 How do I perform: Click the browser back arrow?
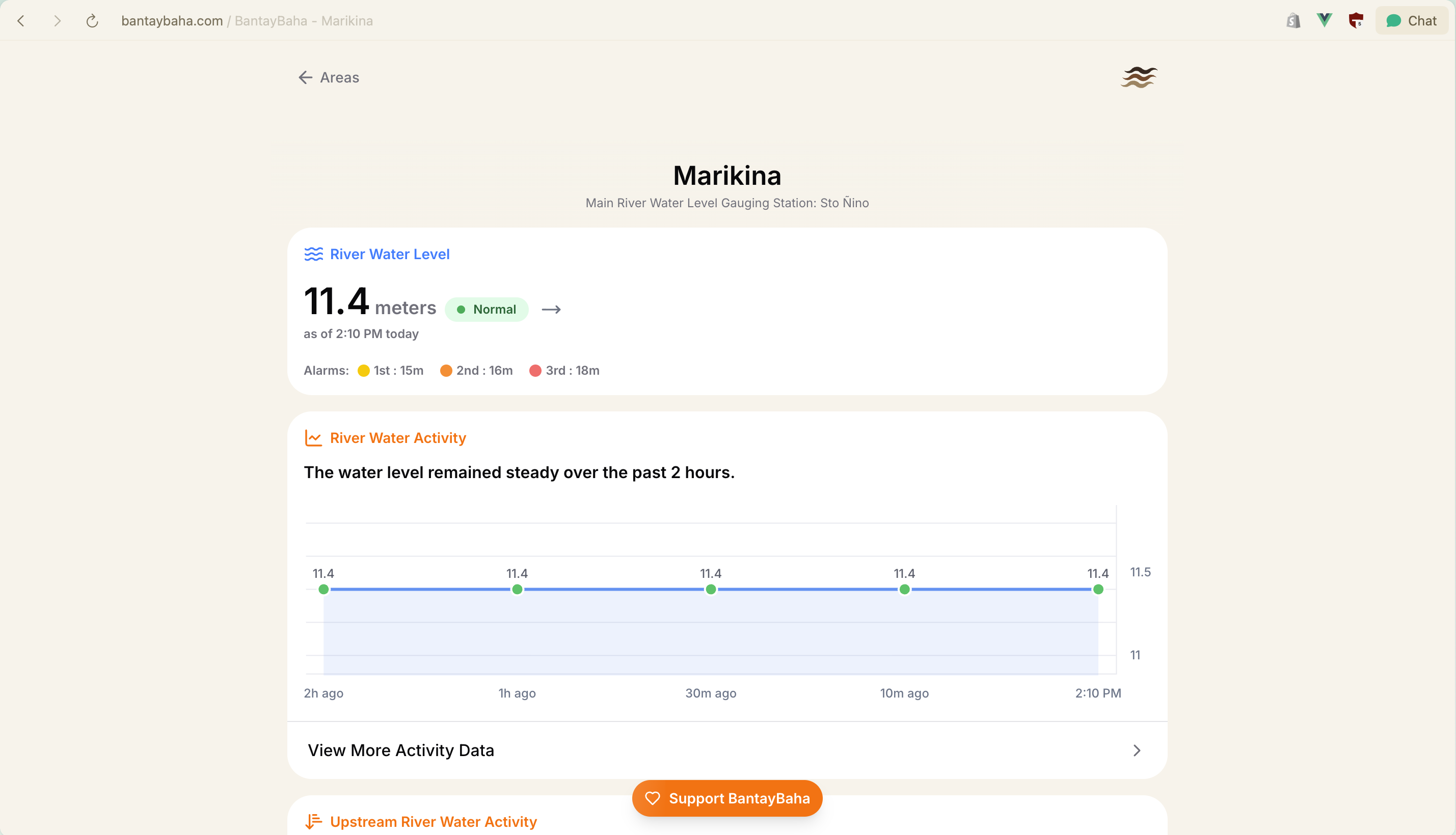[21, 21]
